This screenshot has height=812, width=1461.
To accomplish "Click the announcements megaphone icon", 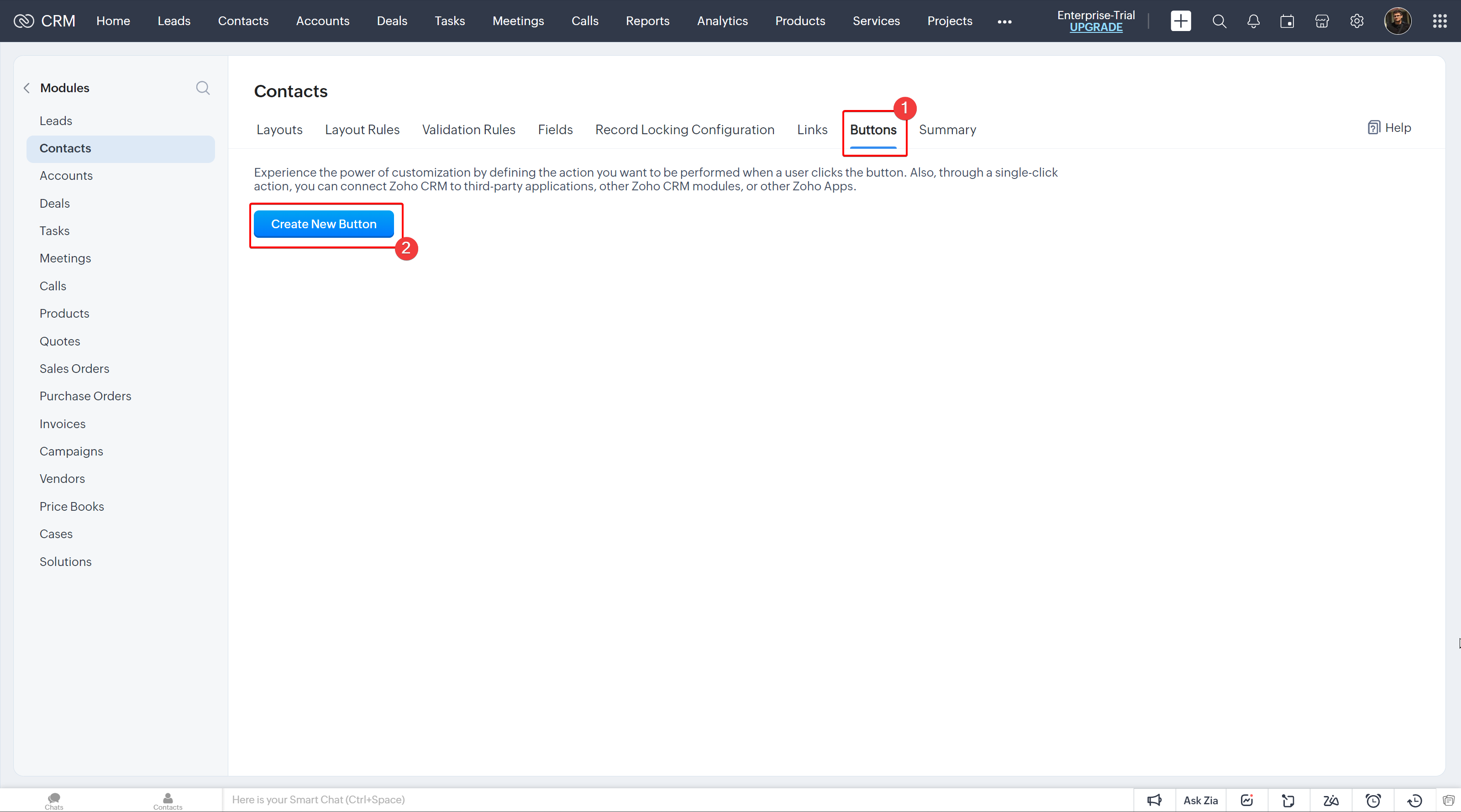I will (1154, 800).
